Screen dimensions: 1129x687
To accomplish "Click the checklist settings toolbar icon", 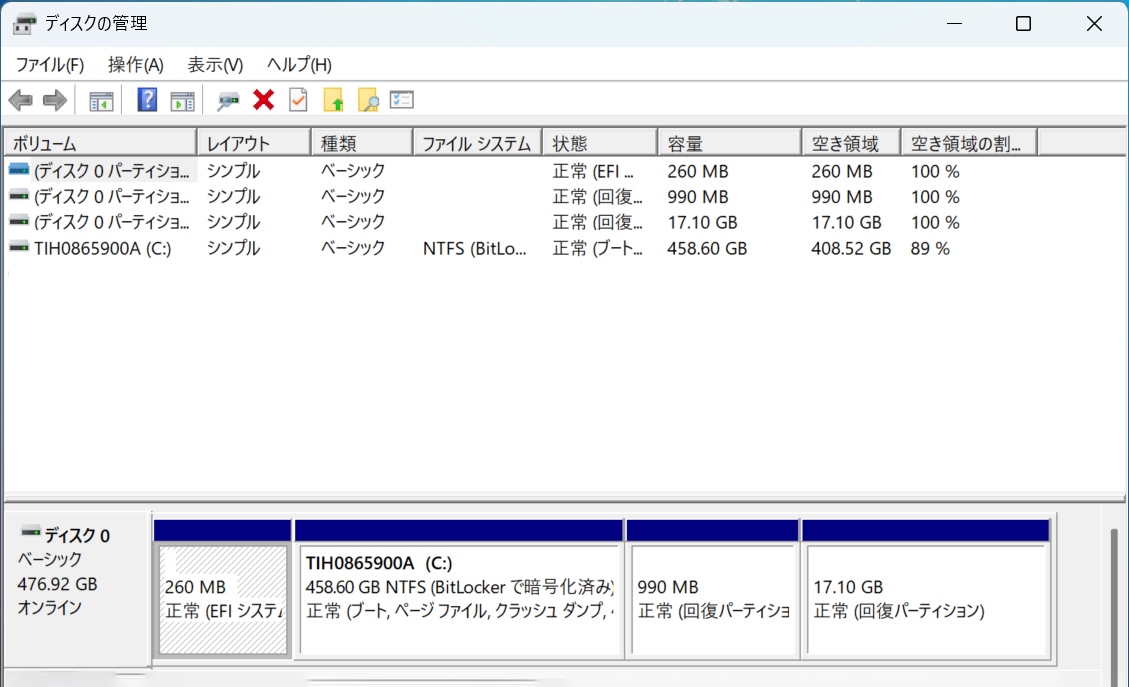I will (402, 100).
